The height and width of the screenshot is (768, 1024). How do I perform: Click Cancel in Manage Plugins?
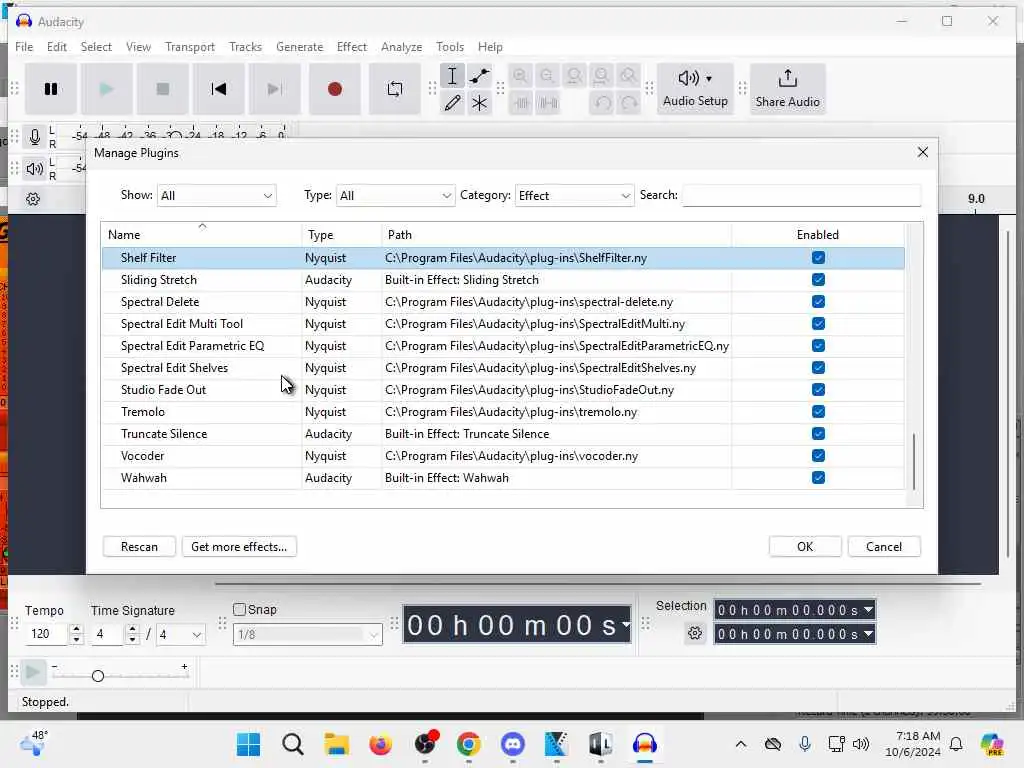884,547
